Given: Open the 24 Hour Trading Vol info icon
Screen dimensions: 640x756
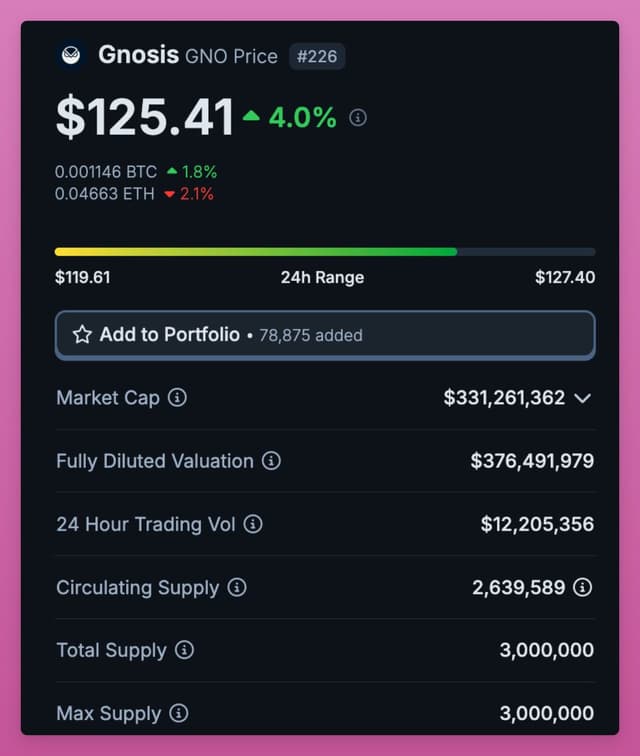Looking at the screenshot, I should click(x=253, y=524).
